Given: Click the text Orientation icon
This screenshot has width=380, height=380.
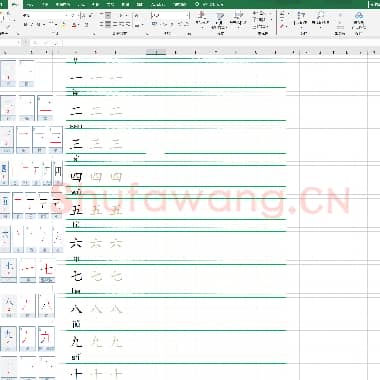Looking at the screenshot, I should pos(122,15).
